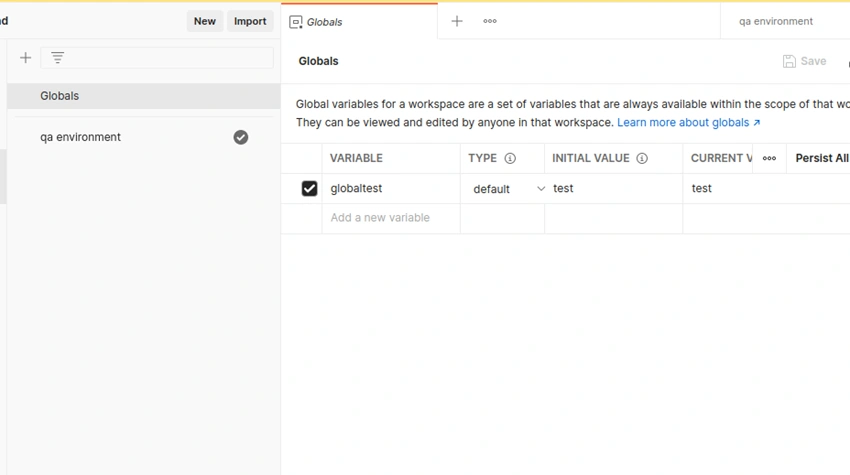Open the qa environment selector dropdown
The height and width of the screenshot is (475, 850).
[785, 21]
